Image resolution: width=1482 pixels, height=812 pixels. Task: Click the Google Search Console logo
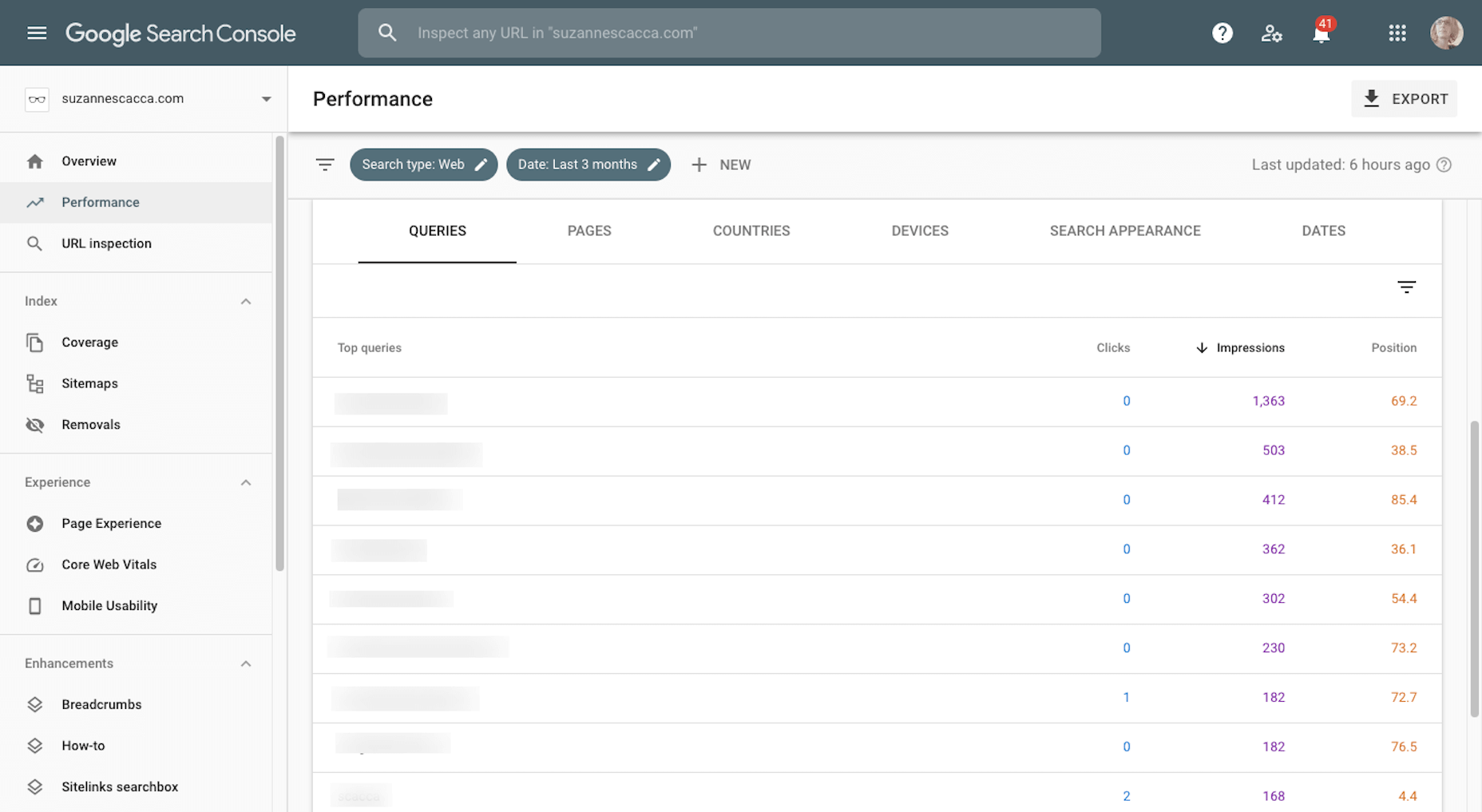[180, 33]
